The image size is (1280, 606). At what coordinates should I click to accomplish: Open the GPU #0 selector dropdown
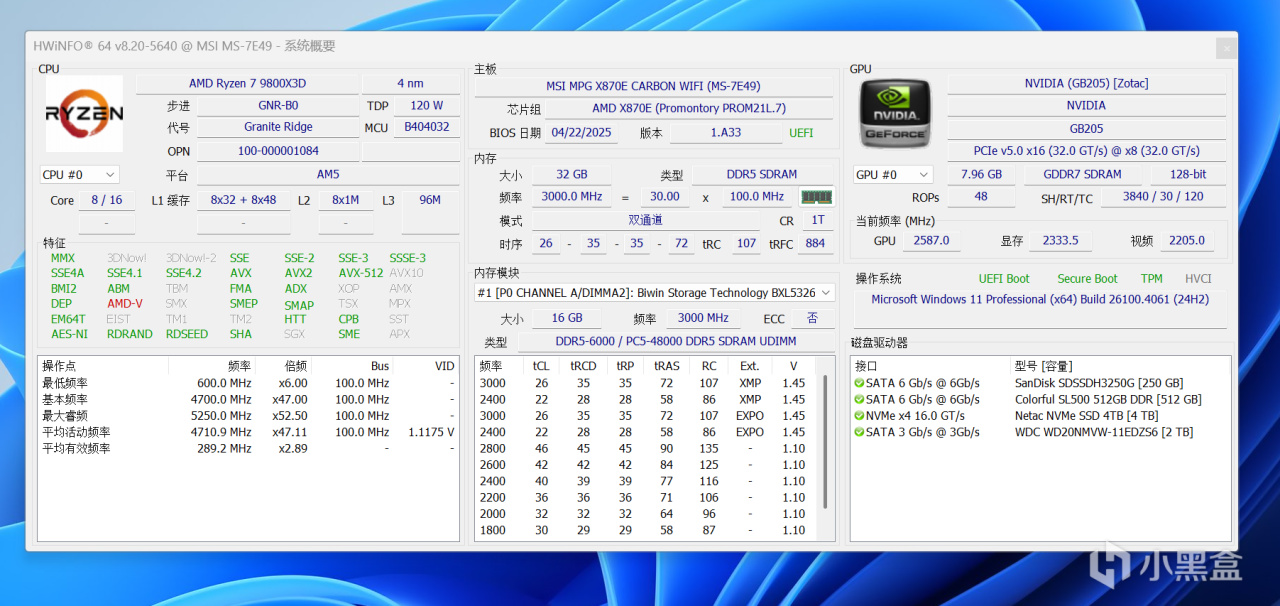[891, 174]
